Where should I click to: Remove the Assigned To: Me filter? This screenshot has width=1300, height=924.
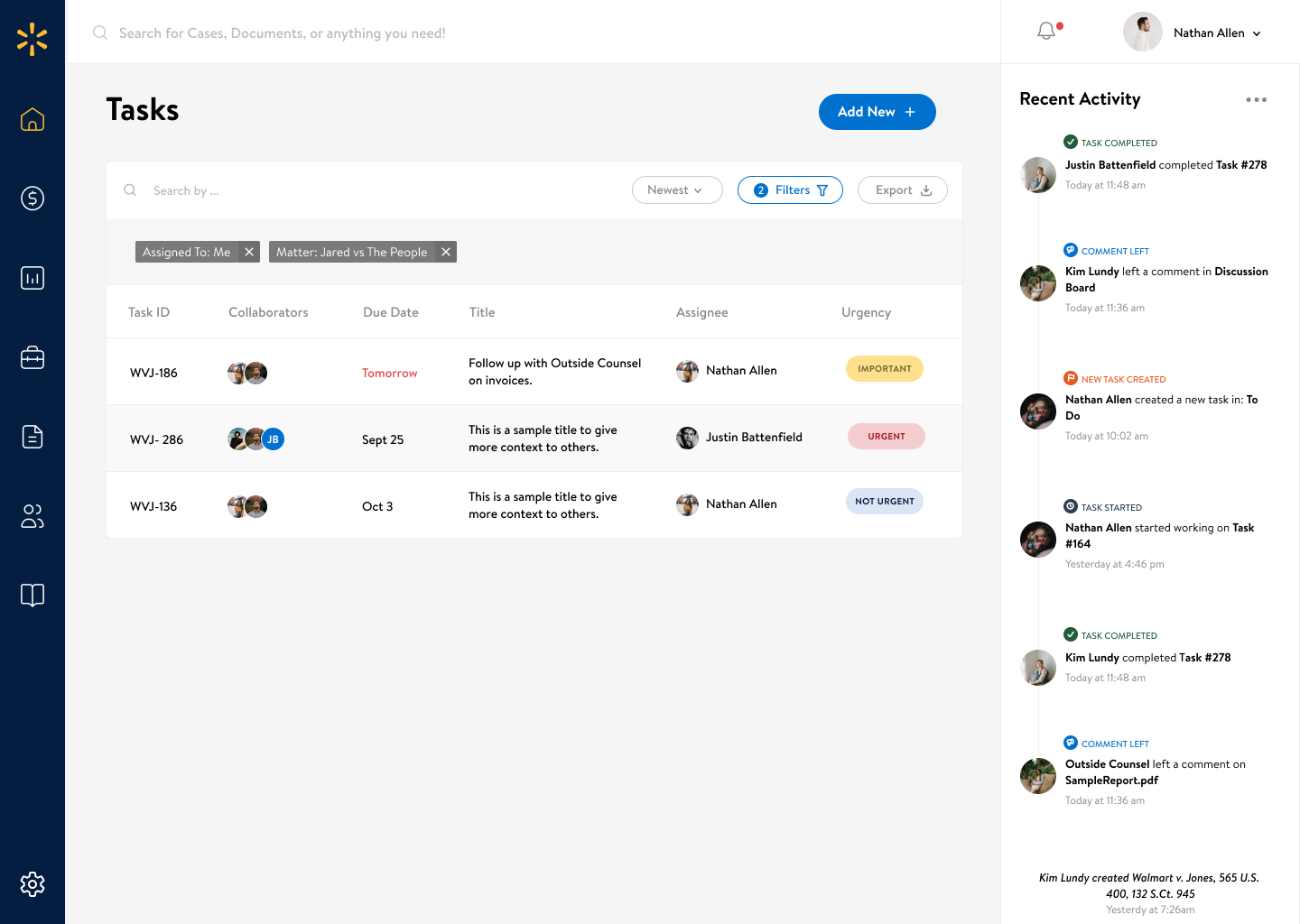(249, 252)
